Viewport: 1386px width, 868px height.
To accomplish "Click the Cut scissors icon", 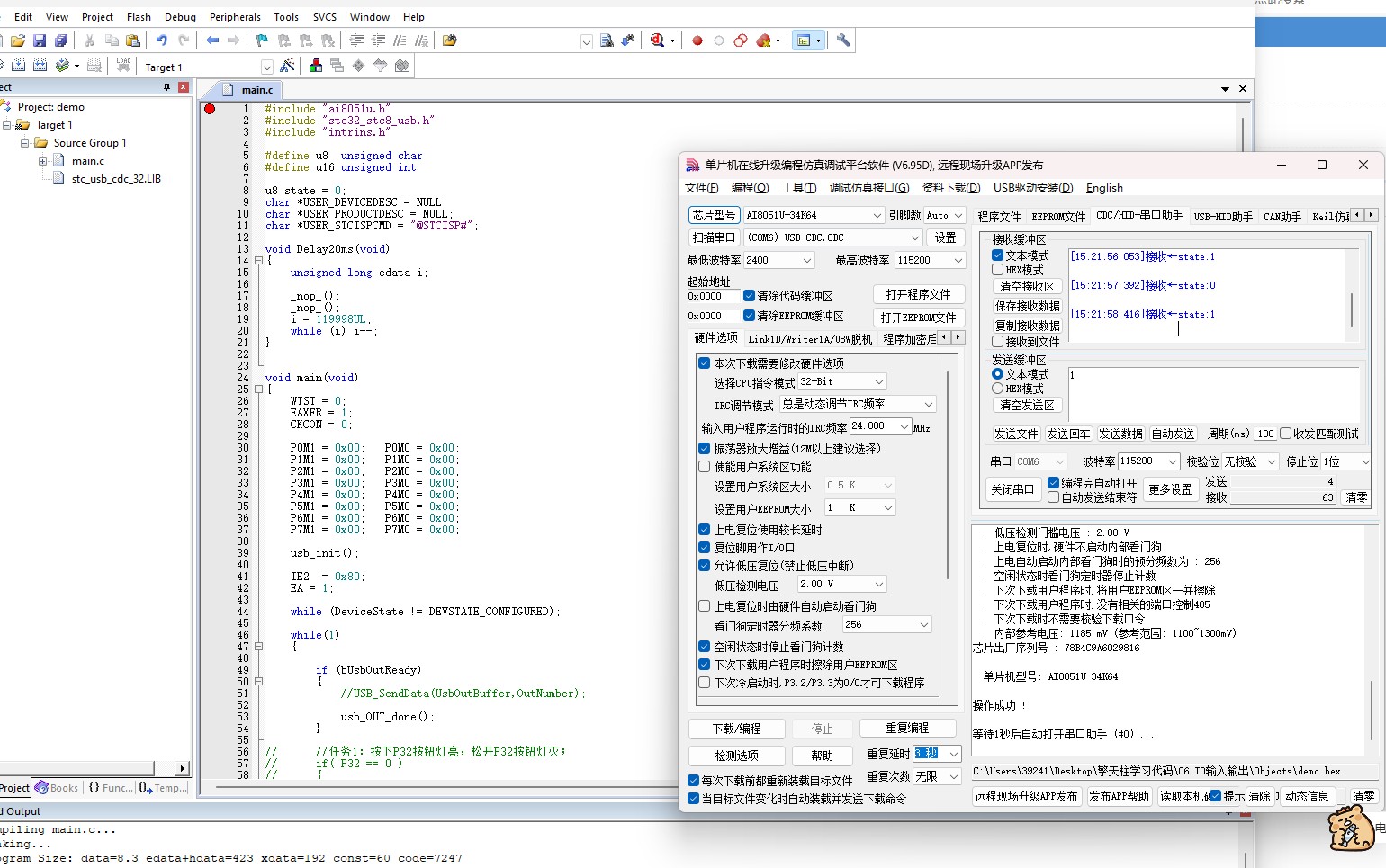I will 89,40.
